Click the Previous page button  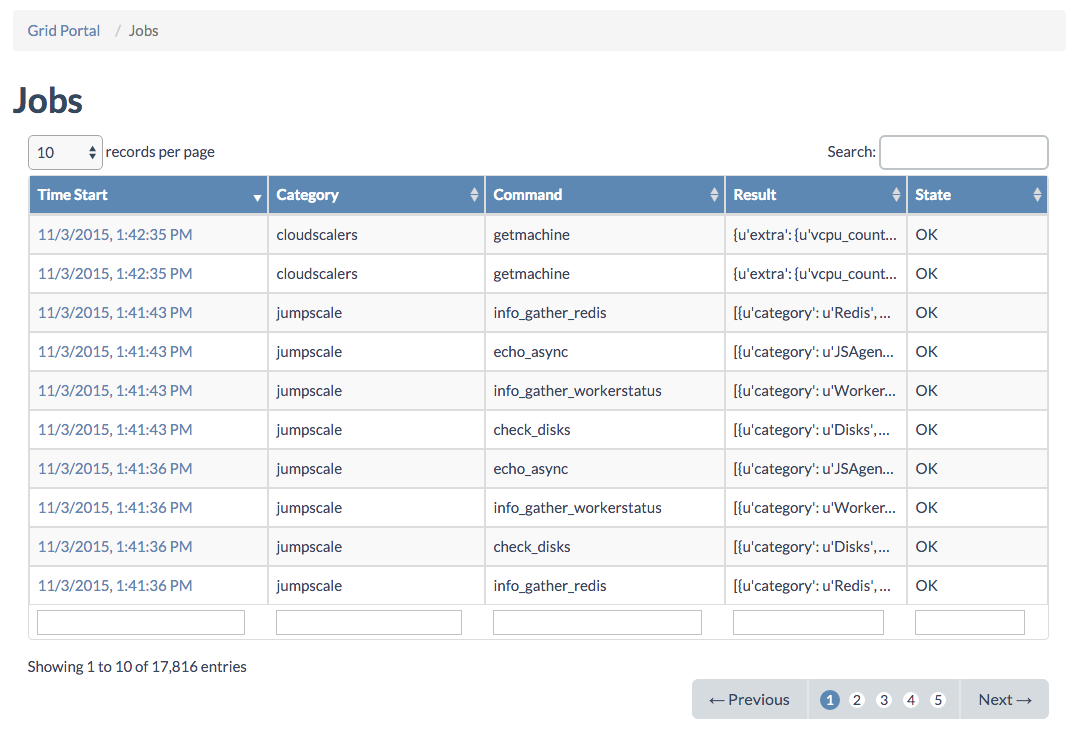point(749,700)
